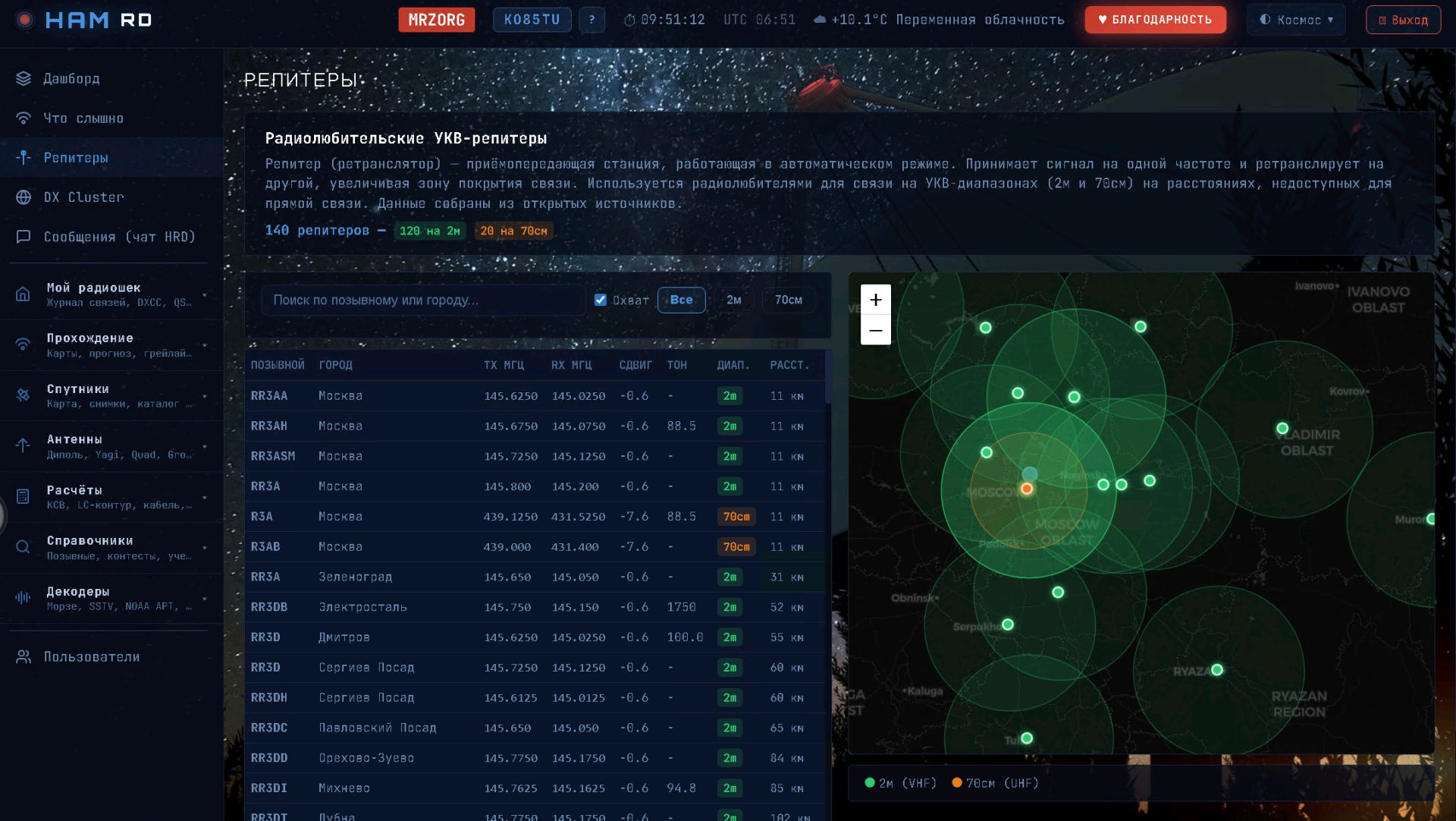Open the Дашборд page
The height and width of the screenshot is (821, 1456).
point(111,78)
